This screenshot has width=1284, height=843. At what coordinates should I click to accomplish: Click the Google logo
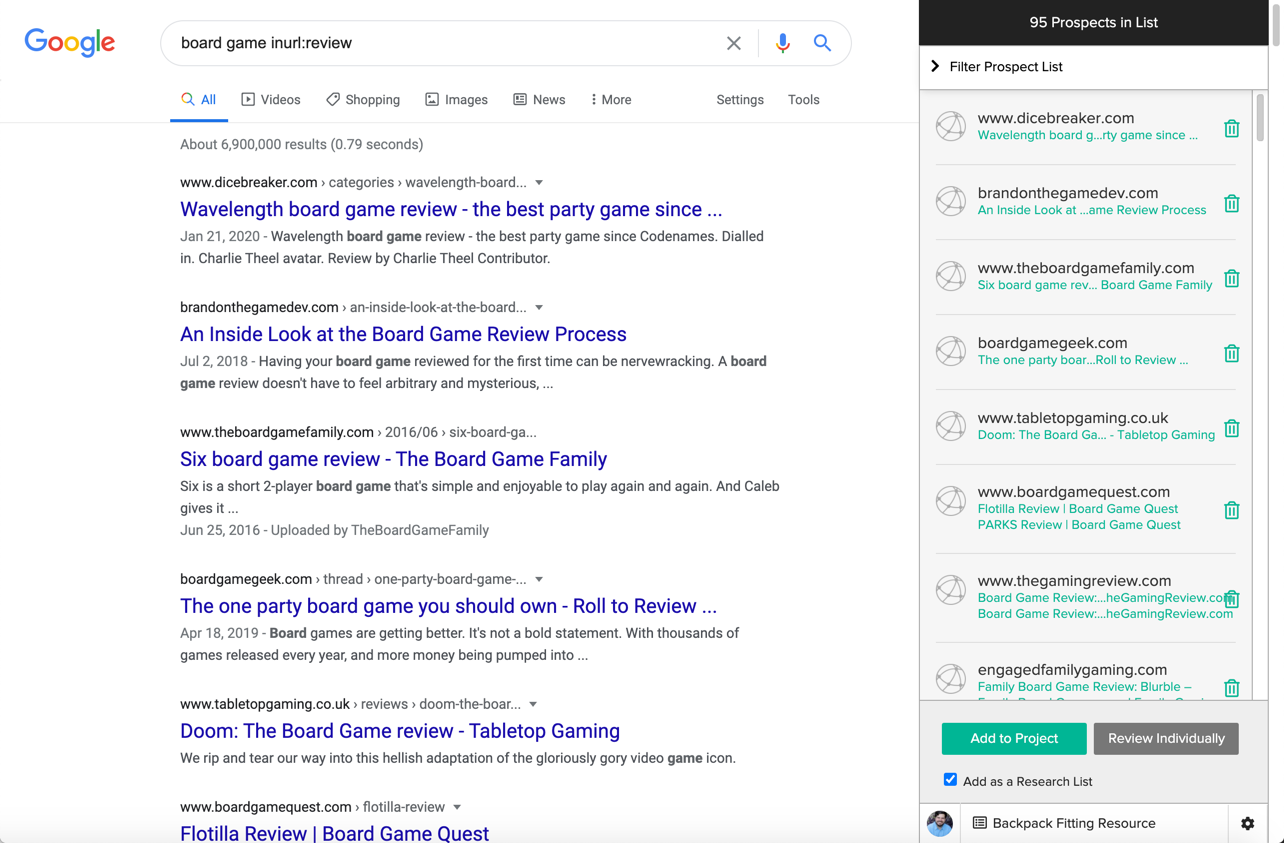70,42
